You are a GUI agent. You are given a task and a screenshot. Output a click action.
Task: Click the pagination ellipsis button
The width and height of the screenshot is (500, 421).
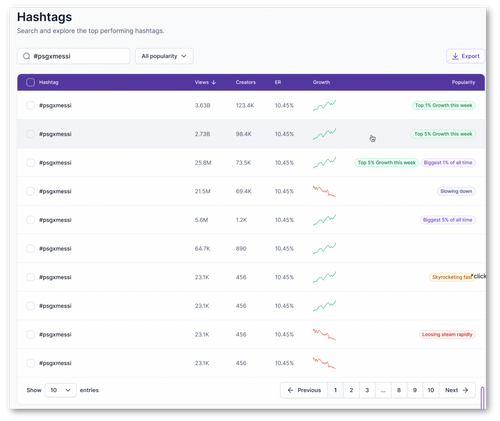click(x=383, y=390)
